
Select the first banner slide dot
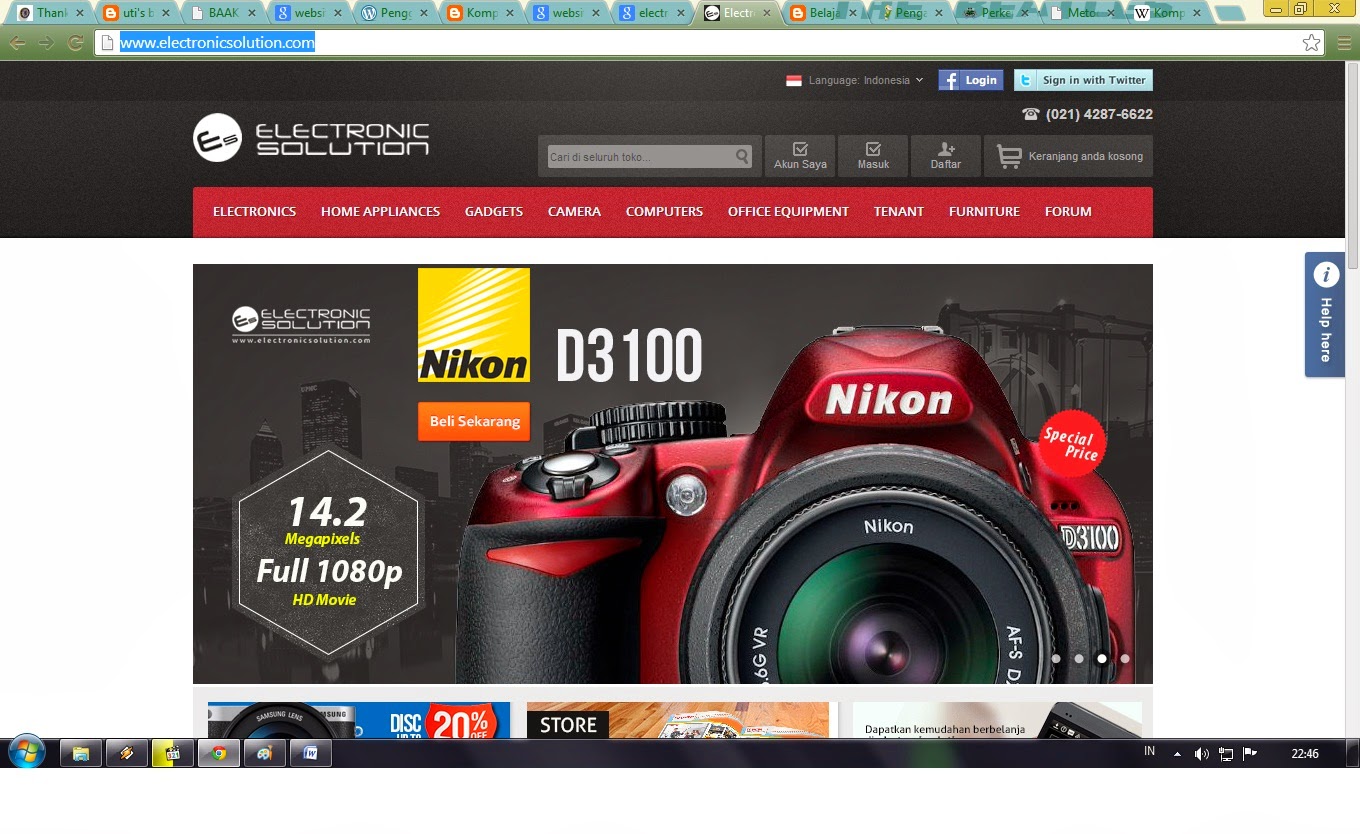1056,659
